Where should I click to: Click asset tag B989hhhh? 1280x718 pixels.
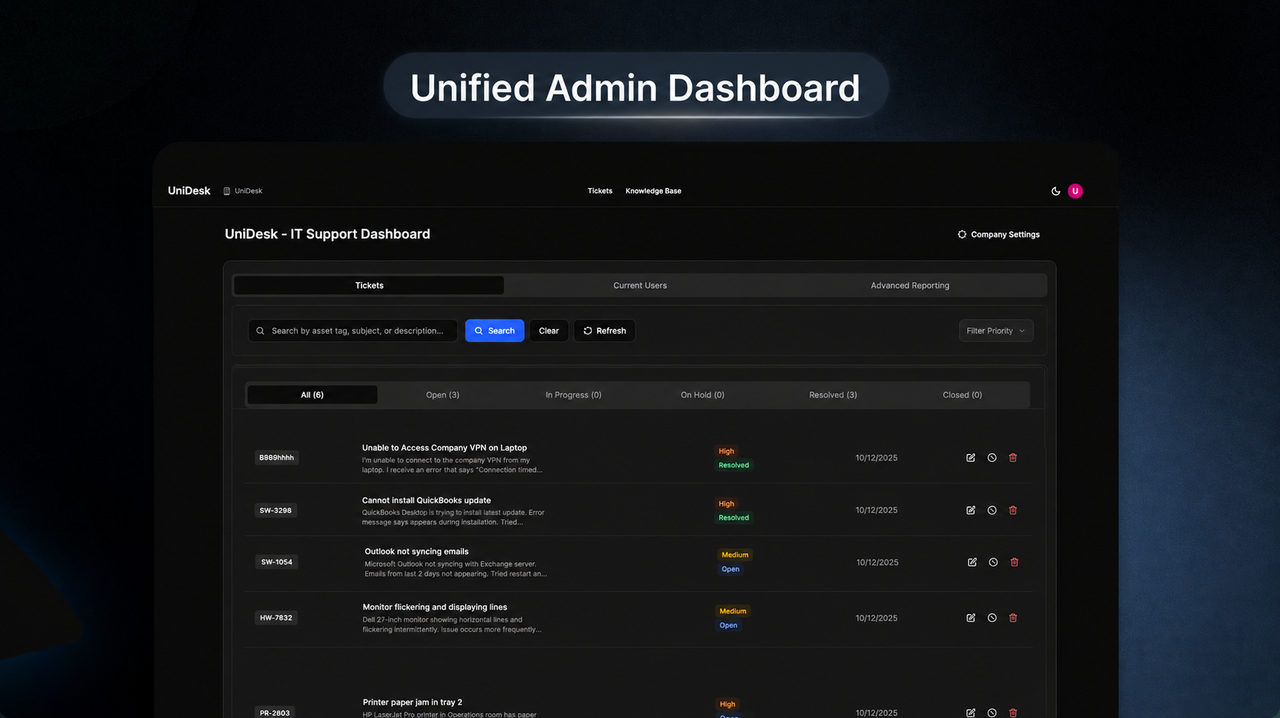pos(276,458)
